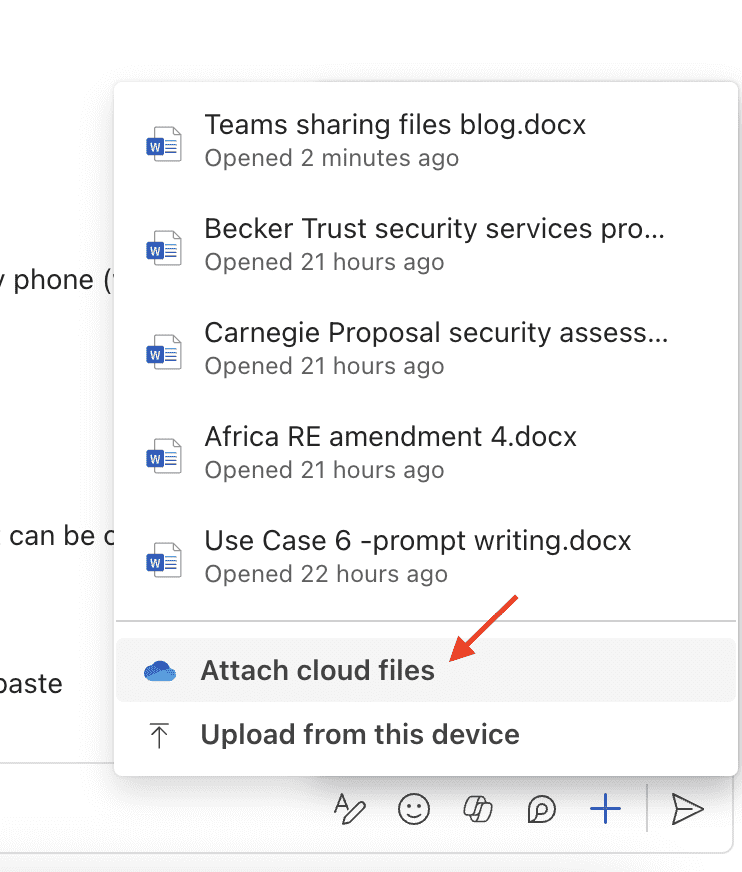Click the Loop chat bubble icon
This screenshot has width=742, height=872.
pyautogui.click(x=541, y=809)
